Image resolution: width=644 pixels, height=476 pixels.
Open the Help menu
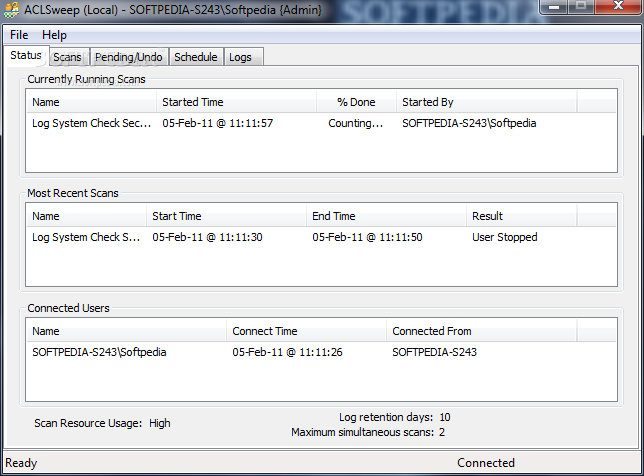[54, 35]
